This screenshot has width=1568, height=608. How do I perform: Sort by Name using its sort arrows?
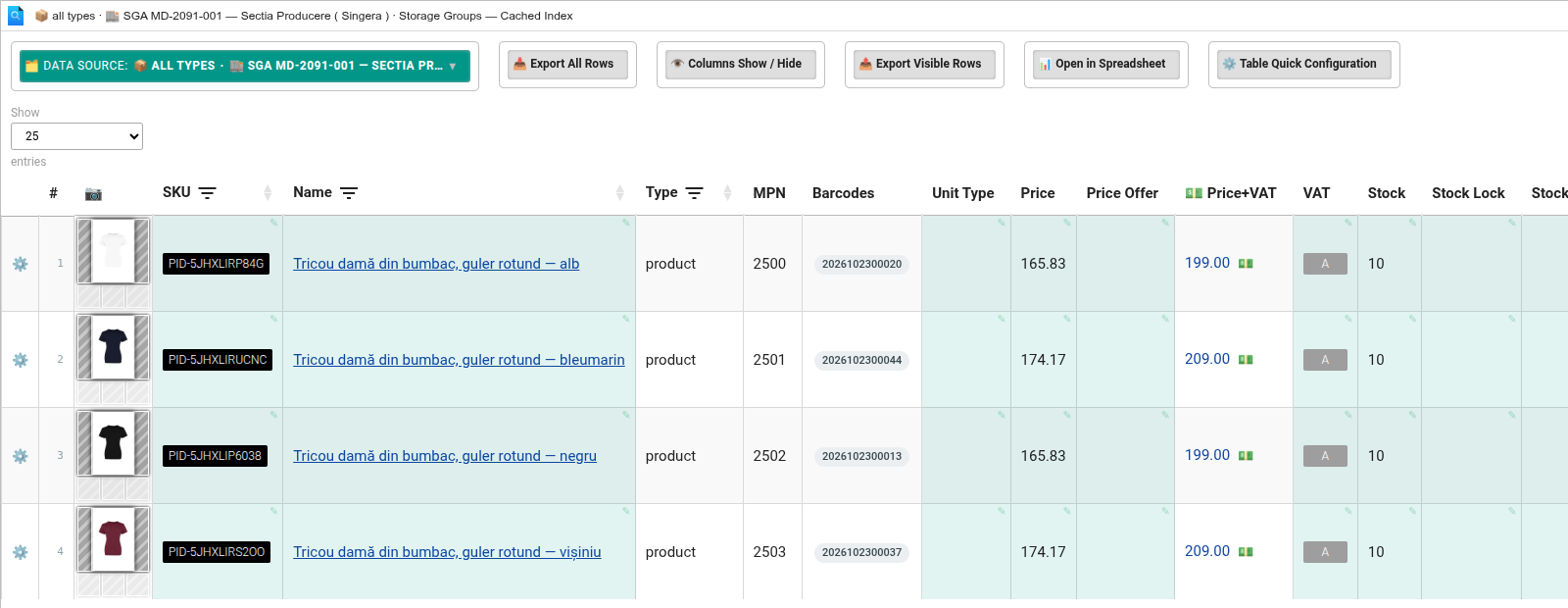click(x=619, y=193)
